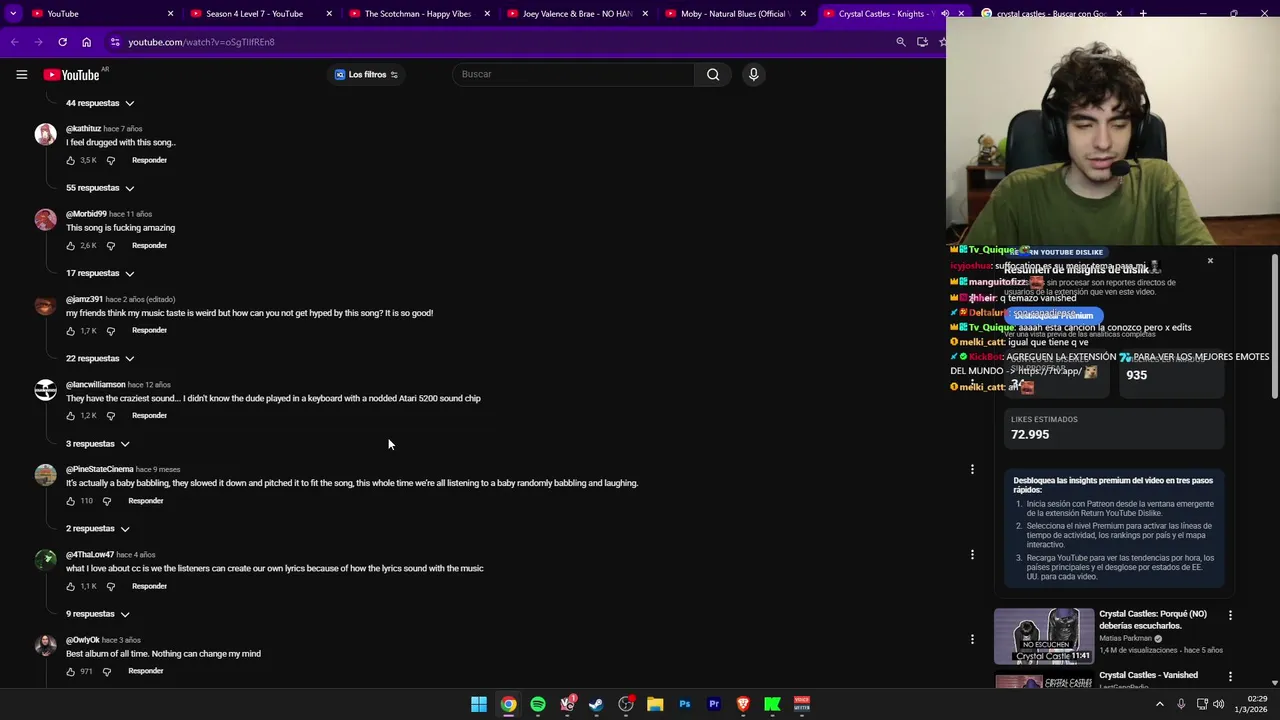The height and width of the screenshot is (720, 1280).
Task: Toggle the Los filtros button
Action: click(x=366, y=74)
